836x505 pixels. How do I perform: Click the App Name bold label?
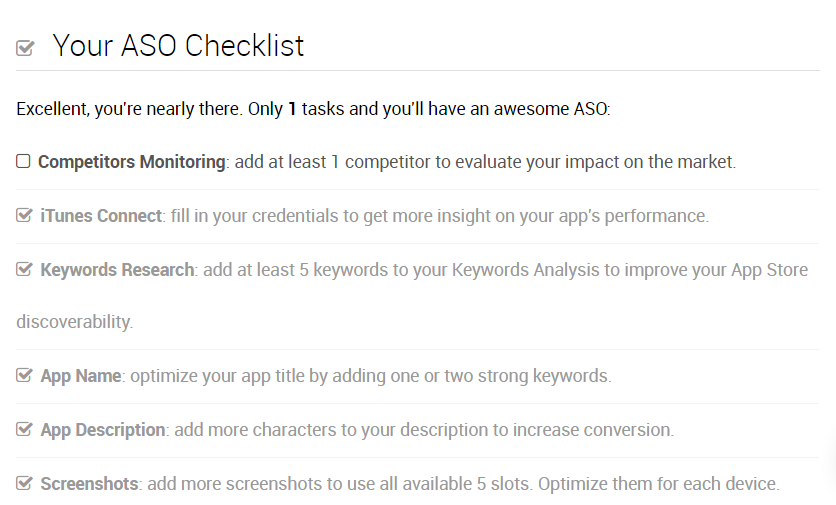[81, 376]
